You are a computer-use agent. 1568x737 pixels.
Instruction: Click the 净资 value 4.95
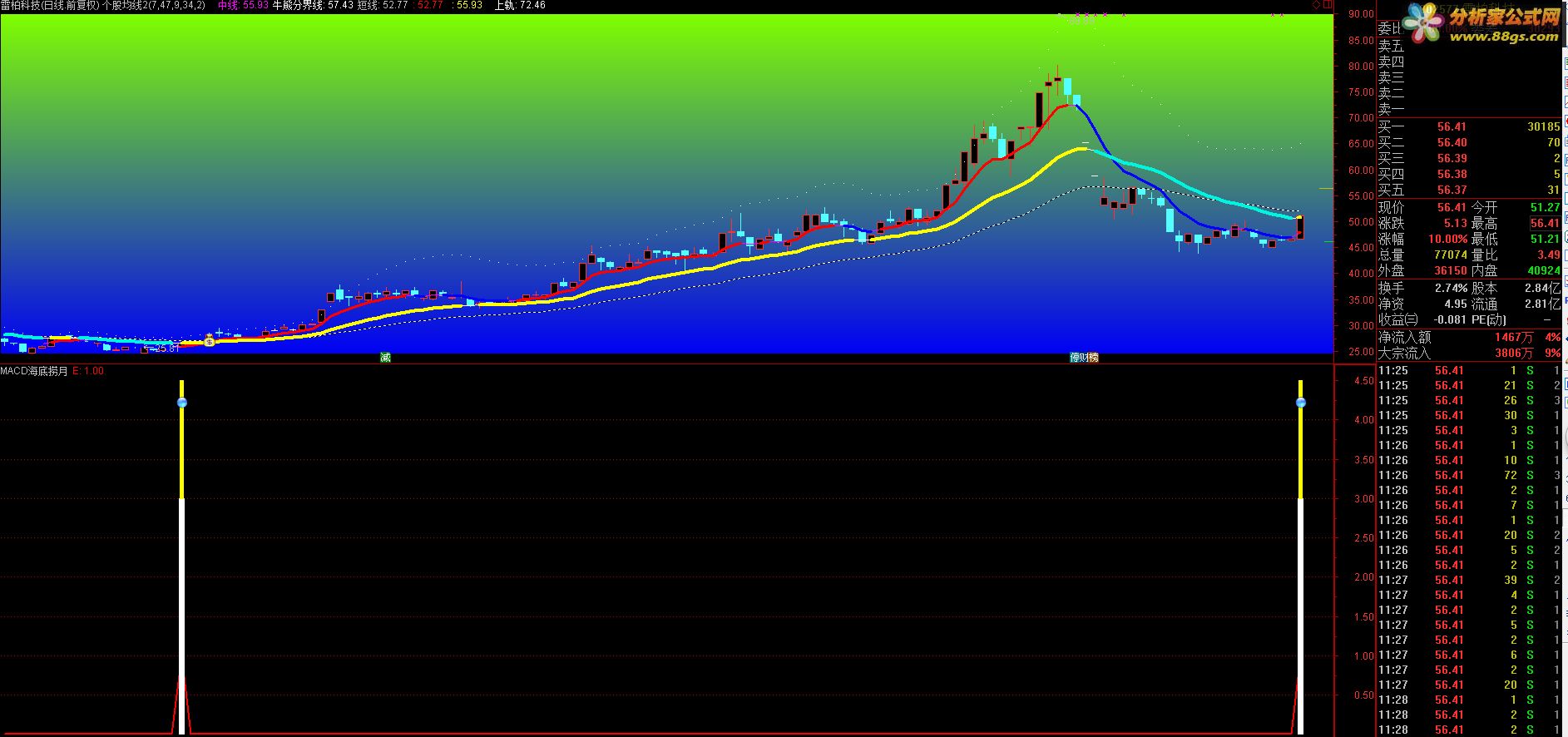[1456, 304]
